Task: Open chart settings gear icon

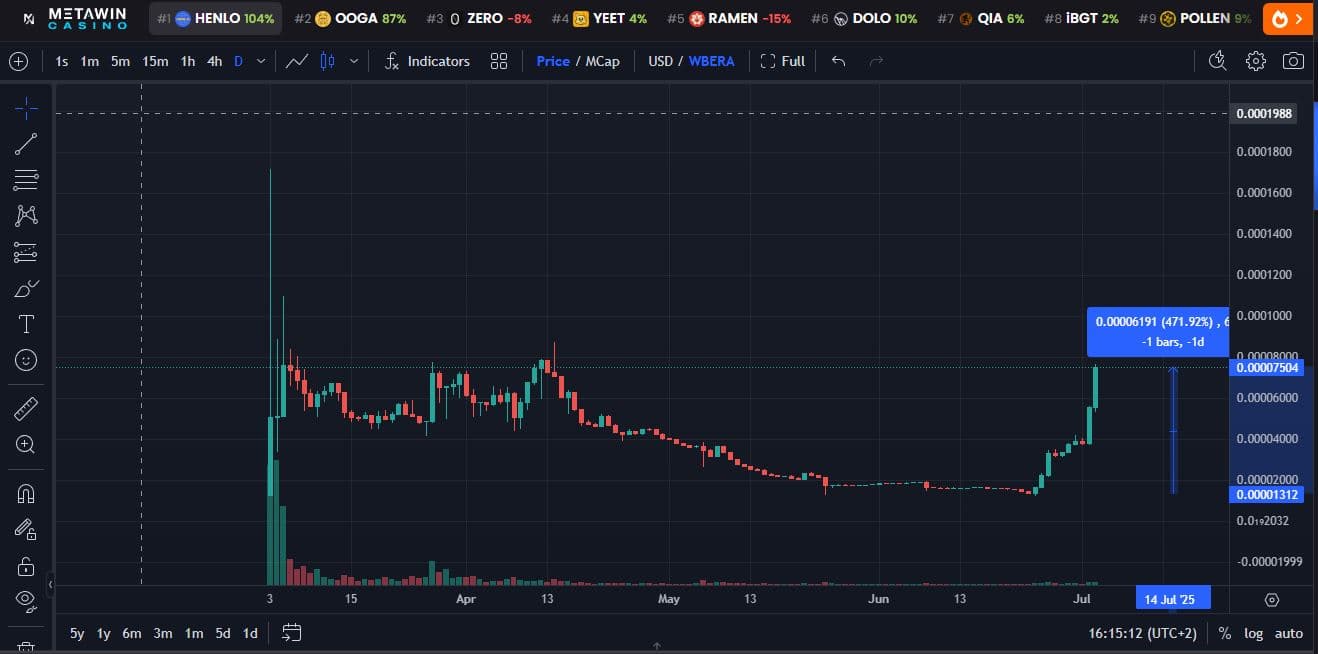Action: coord(1256,61)
